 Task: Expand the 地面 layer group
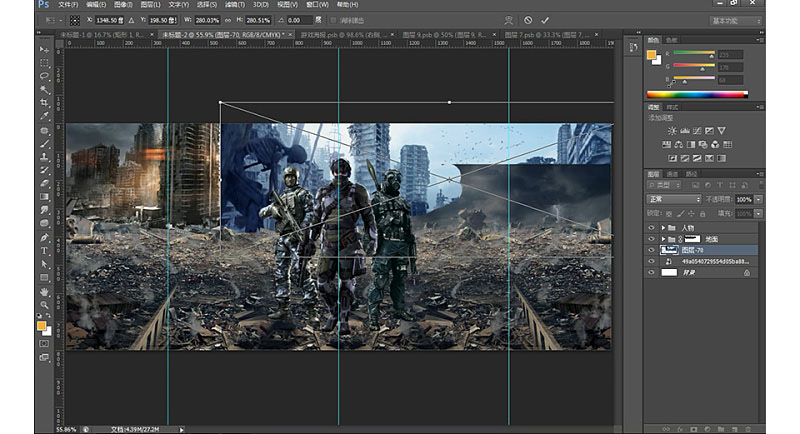pos(663,239)
